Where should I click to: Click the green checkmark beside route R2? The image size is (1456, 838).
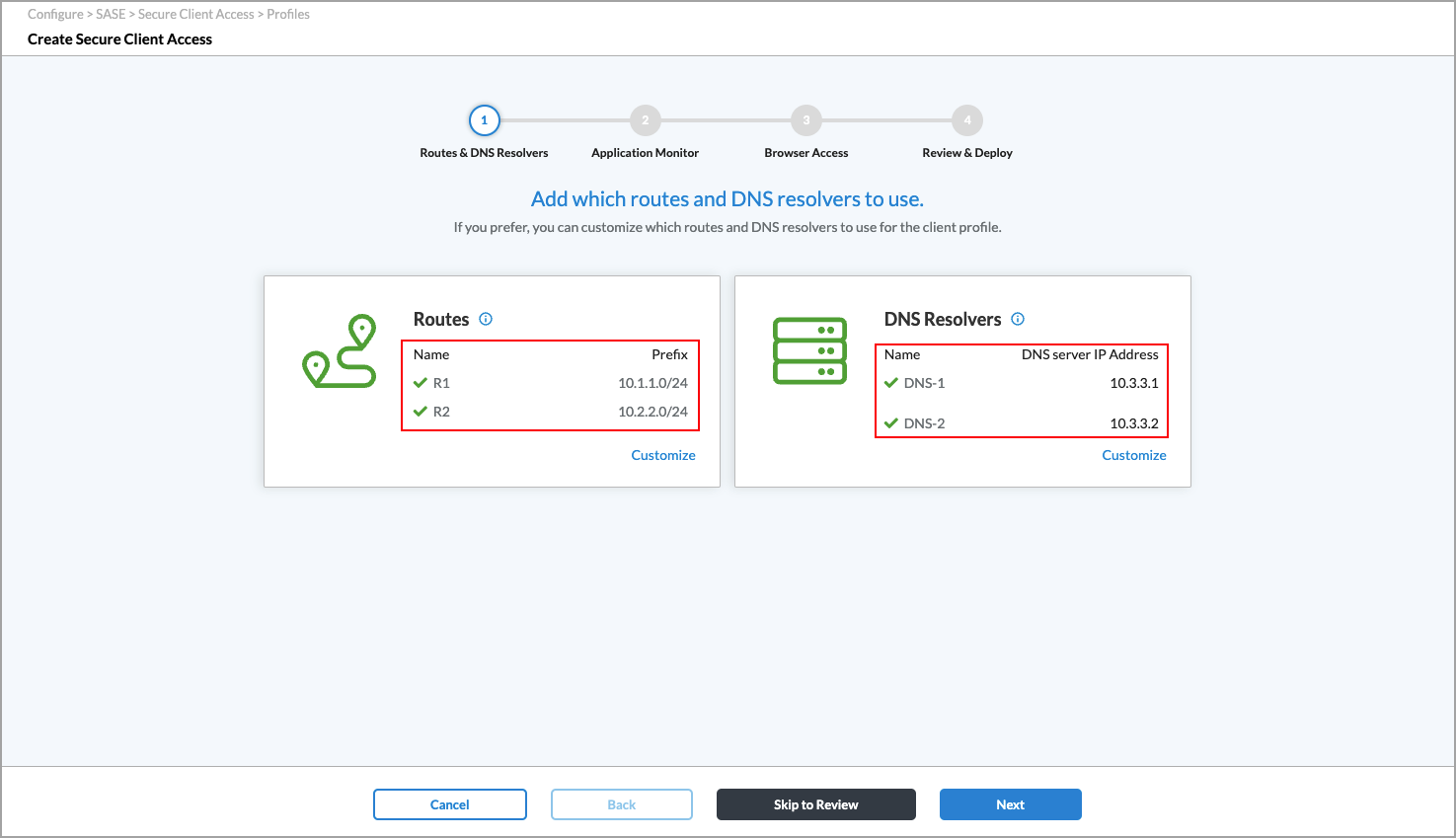click(421, 412)
